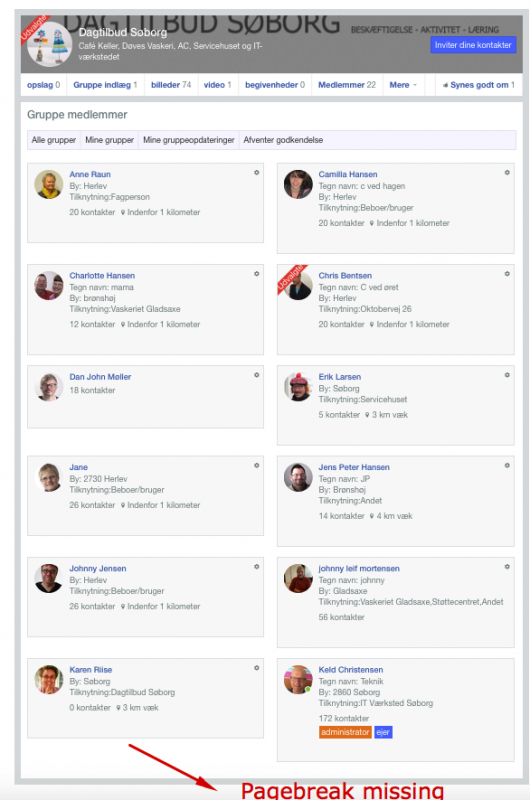Open gear menu on Jane's member card
Image resolution: width=530 pixels, height=800 pixels.
click(x=257, y=465)
